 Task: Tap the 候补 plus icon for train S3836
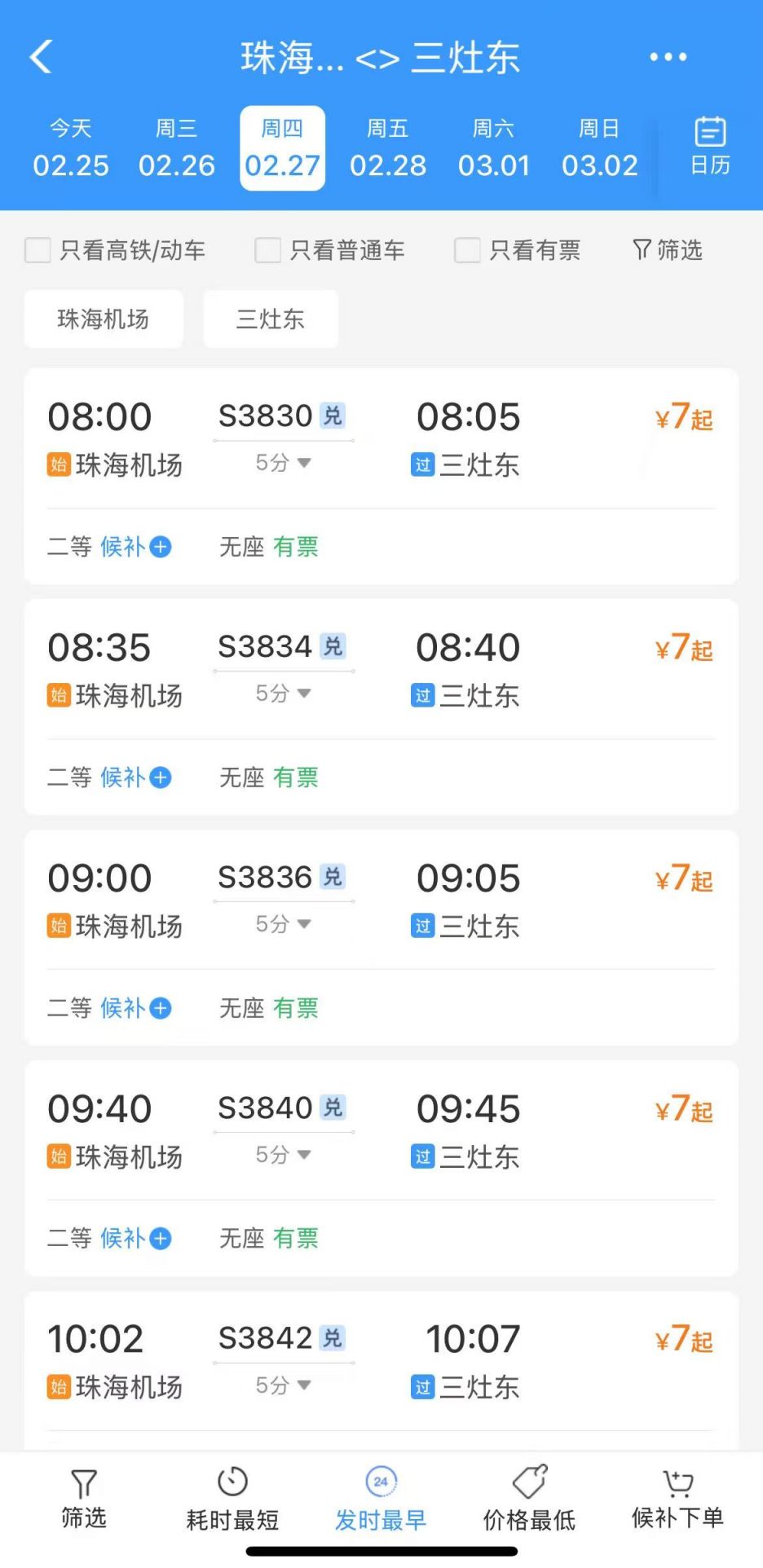(161, 1008)
